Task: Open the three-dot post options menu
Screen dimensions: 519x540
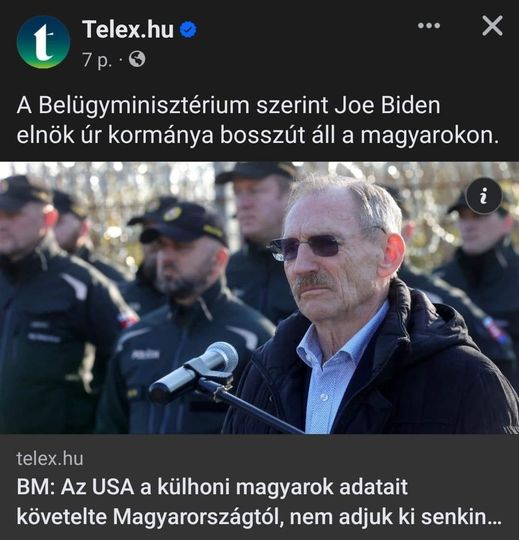Action: [429, 25]
